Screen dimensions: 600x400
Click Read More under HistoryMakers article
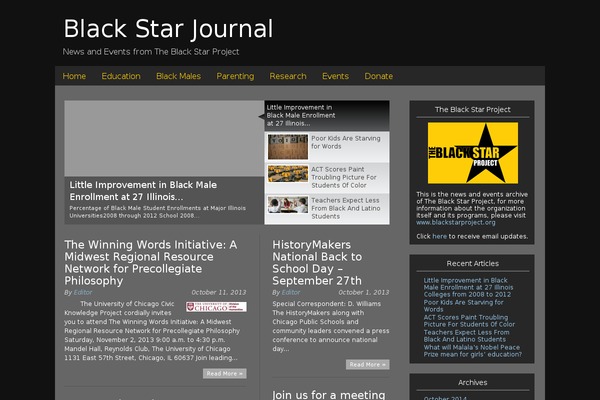pos(368,364)
